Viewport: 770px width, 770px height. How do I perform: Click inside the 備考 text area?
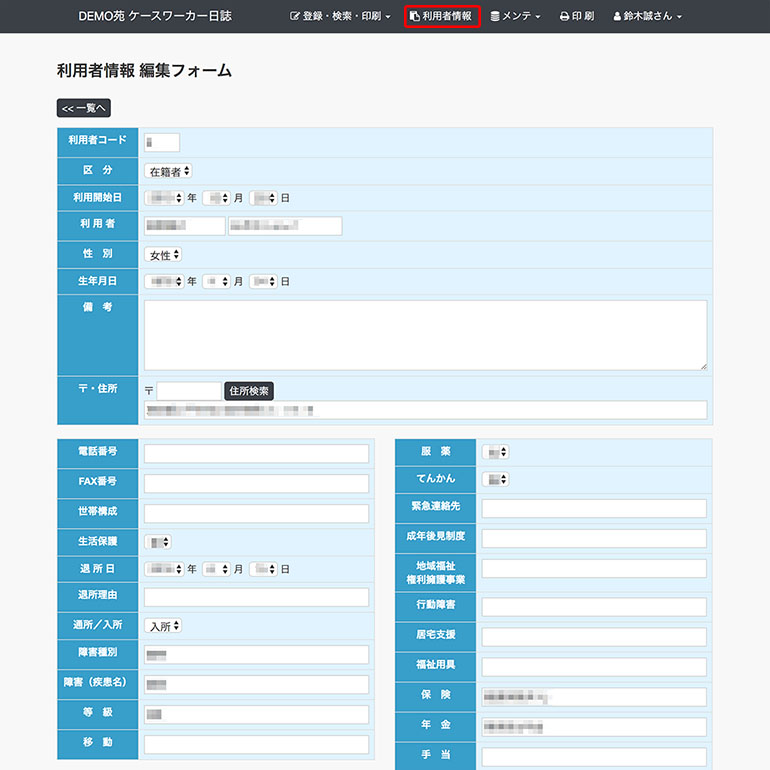coord(426,335)
